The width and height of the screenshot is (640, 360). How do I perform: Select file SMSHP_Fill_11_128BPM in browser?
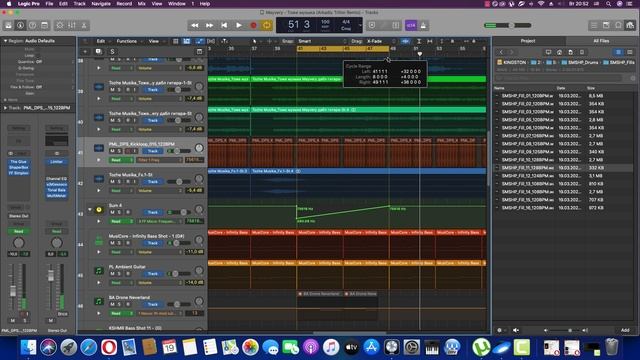pyautogui.click(x=564, y=168)
